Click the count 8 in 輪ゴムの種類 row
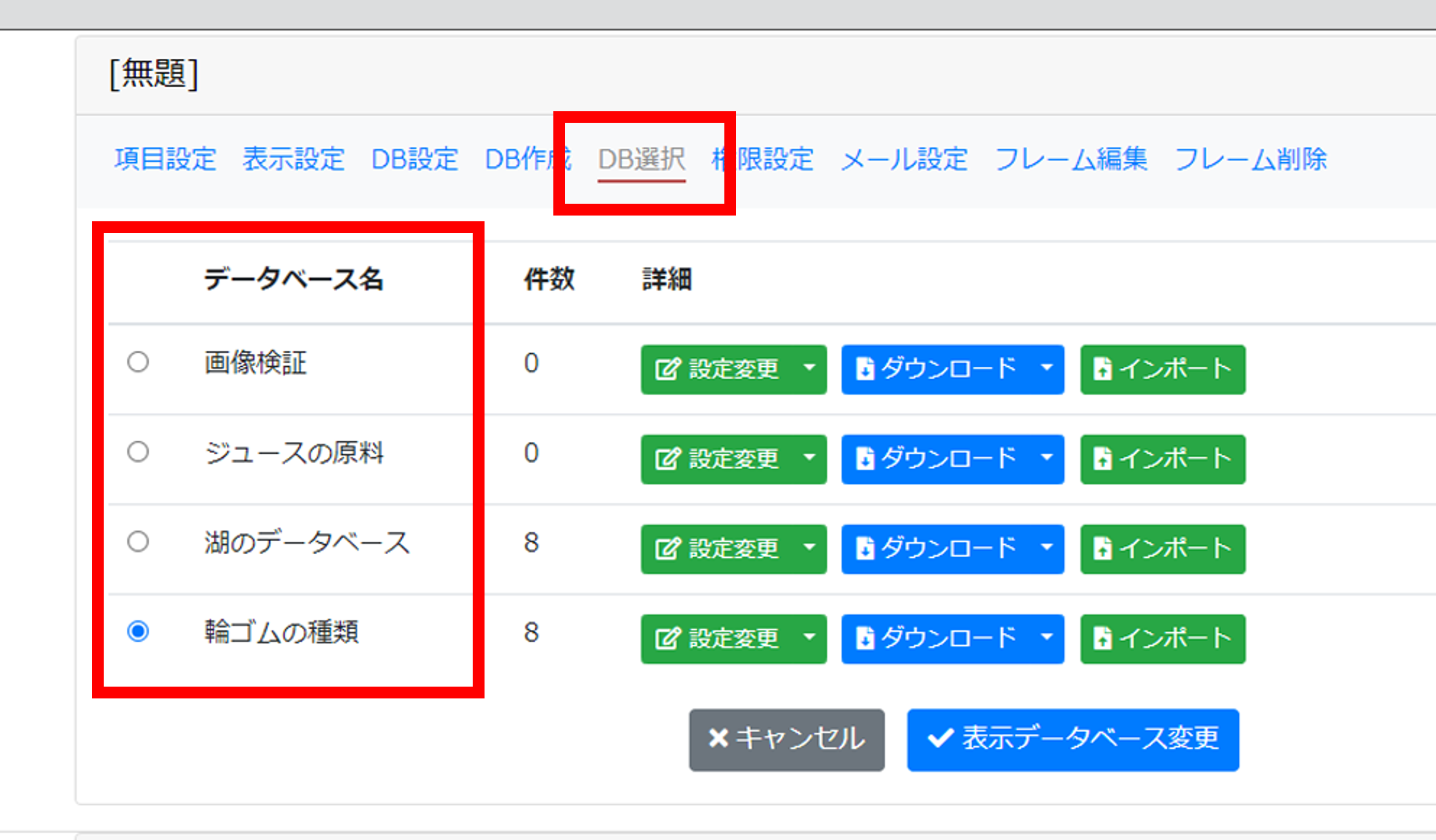 [532, 632]
